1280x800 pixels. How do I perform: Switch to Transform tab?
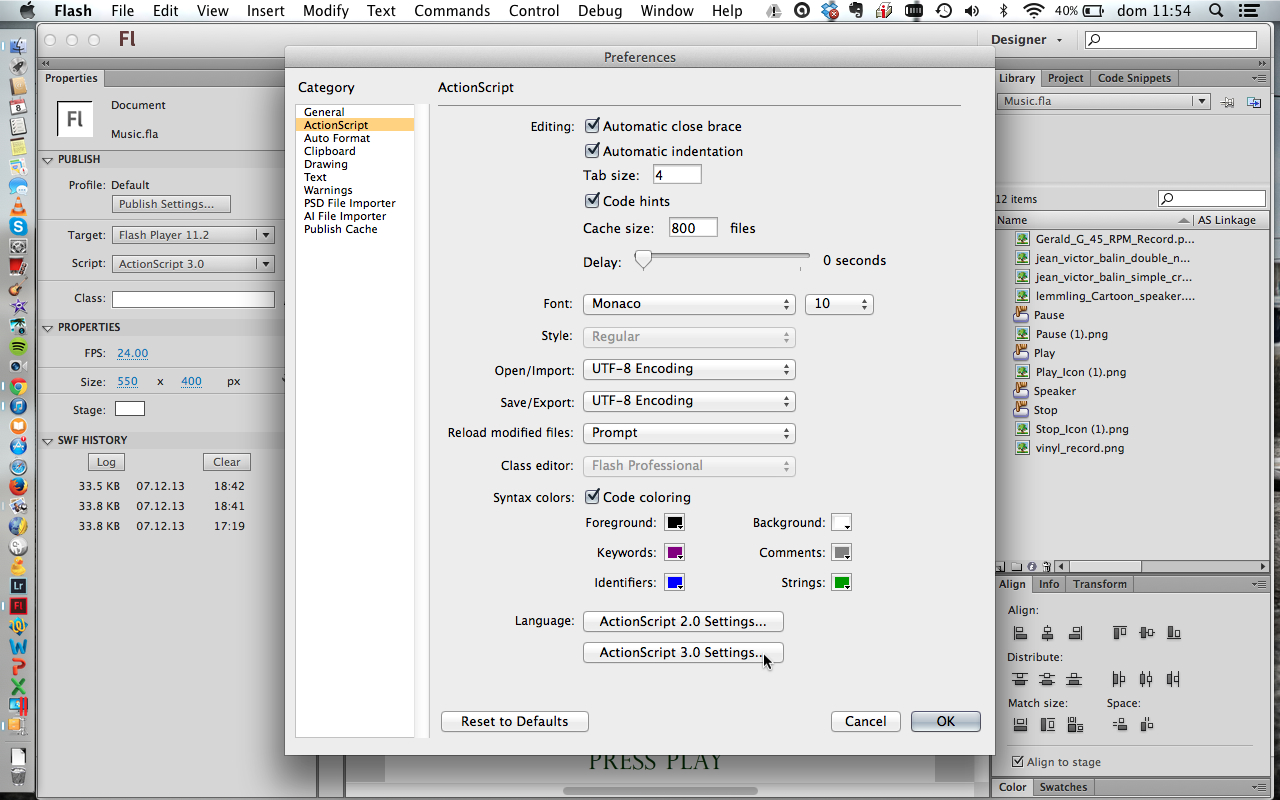point(1100,584)
